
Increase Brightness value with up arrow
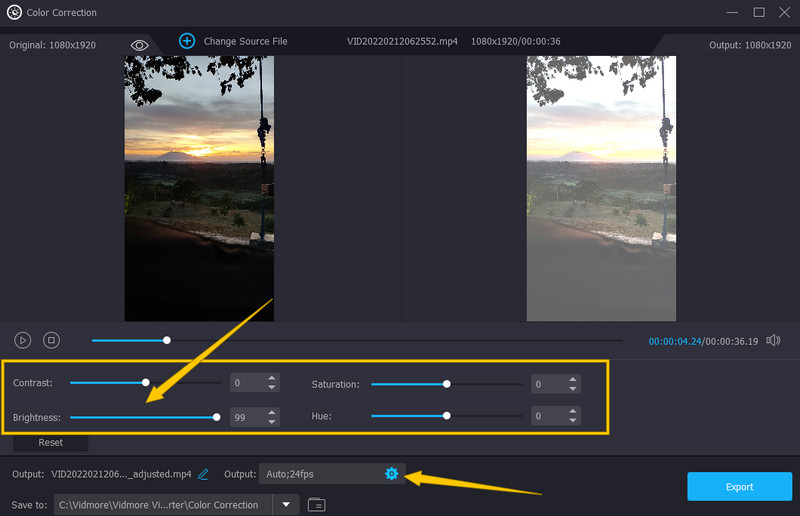pos(272,412)
